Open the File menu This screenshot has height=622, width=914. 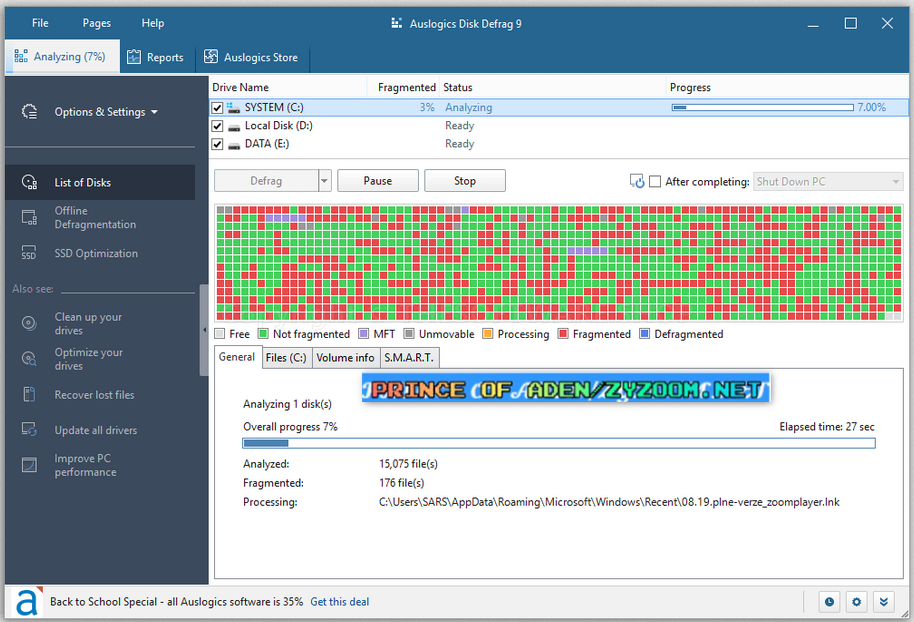(40, 23)
